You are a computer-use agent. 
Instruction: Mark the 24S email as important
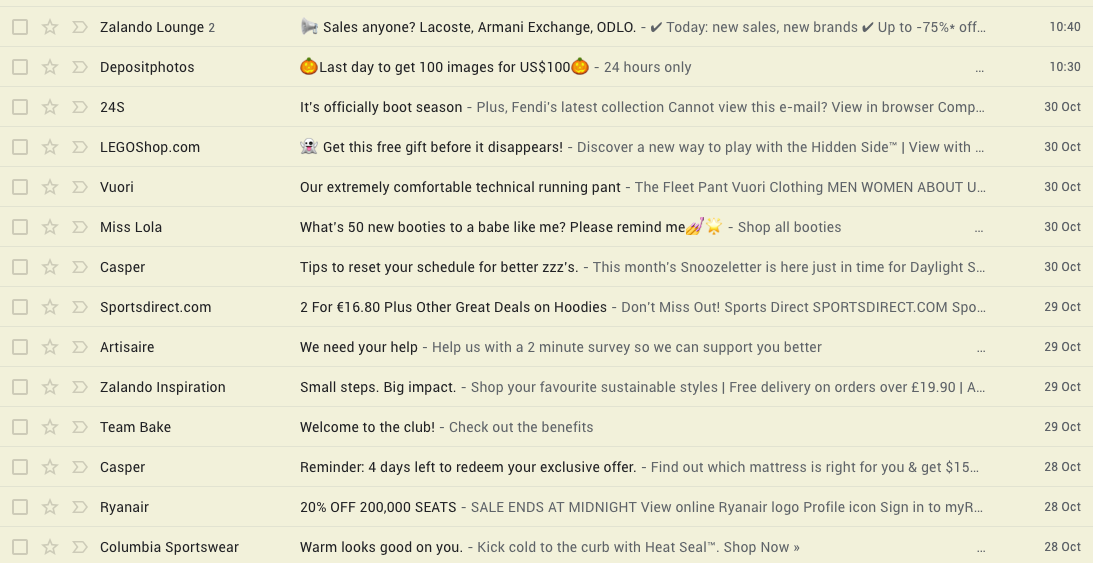click(x=79, y=107)
